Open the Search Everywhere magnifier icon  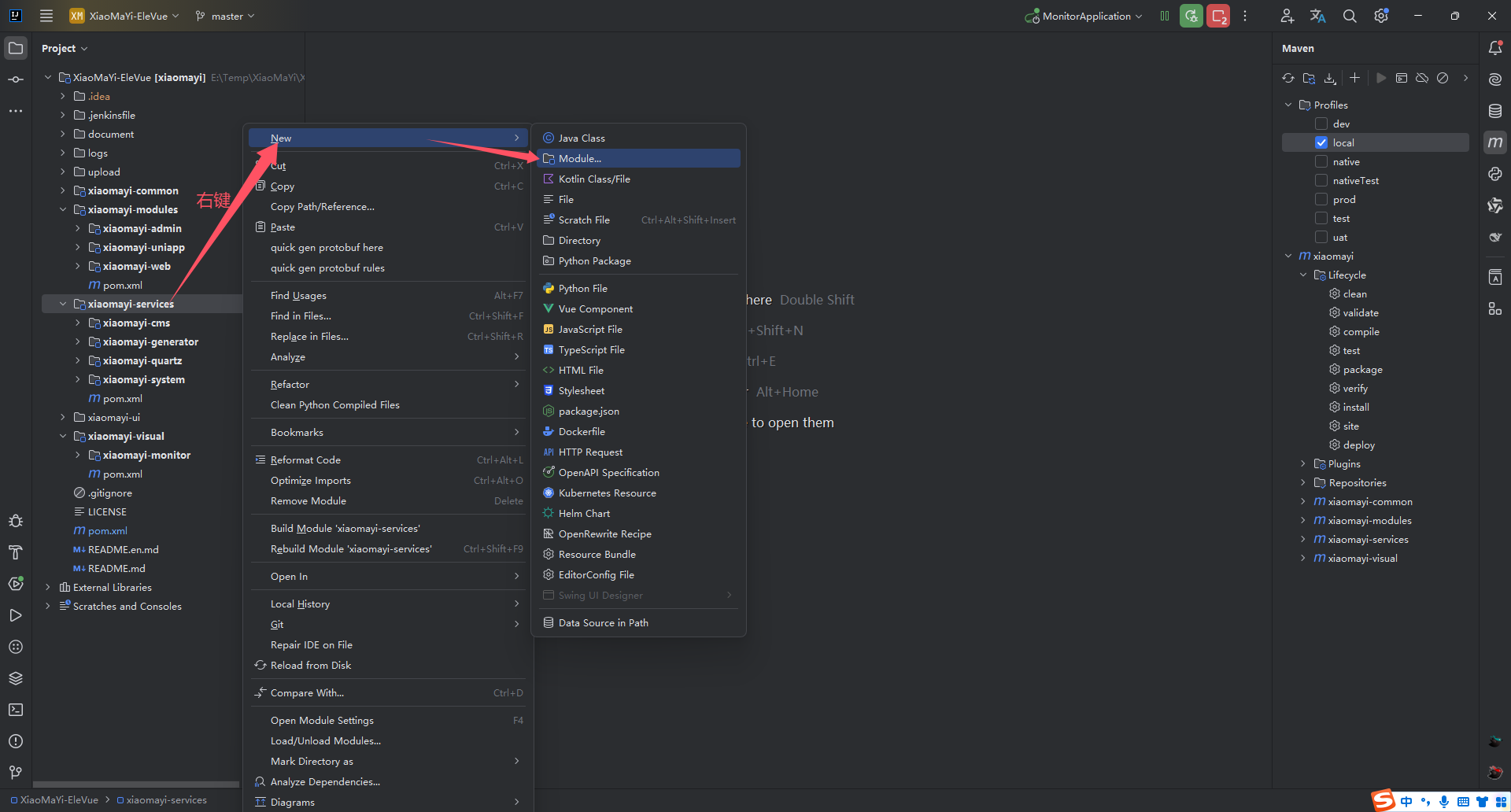(1350, 16)
